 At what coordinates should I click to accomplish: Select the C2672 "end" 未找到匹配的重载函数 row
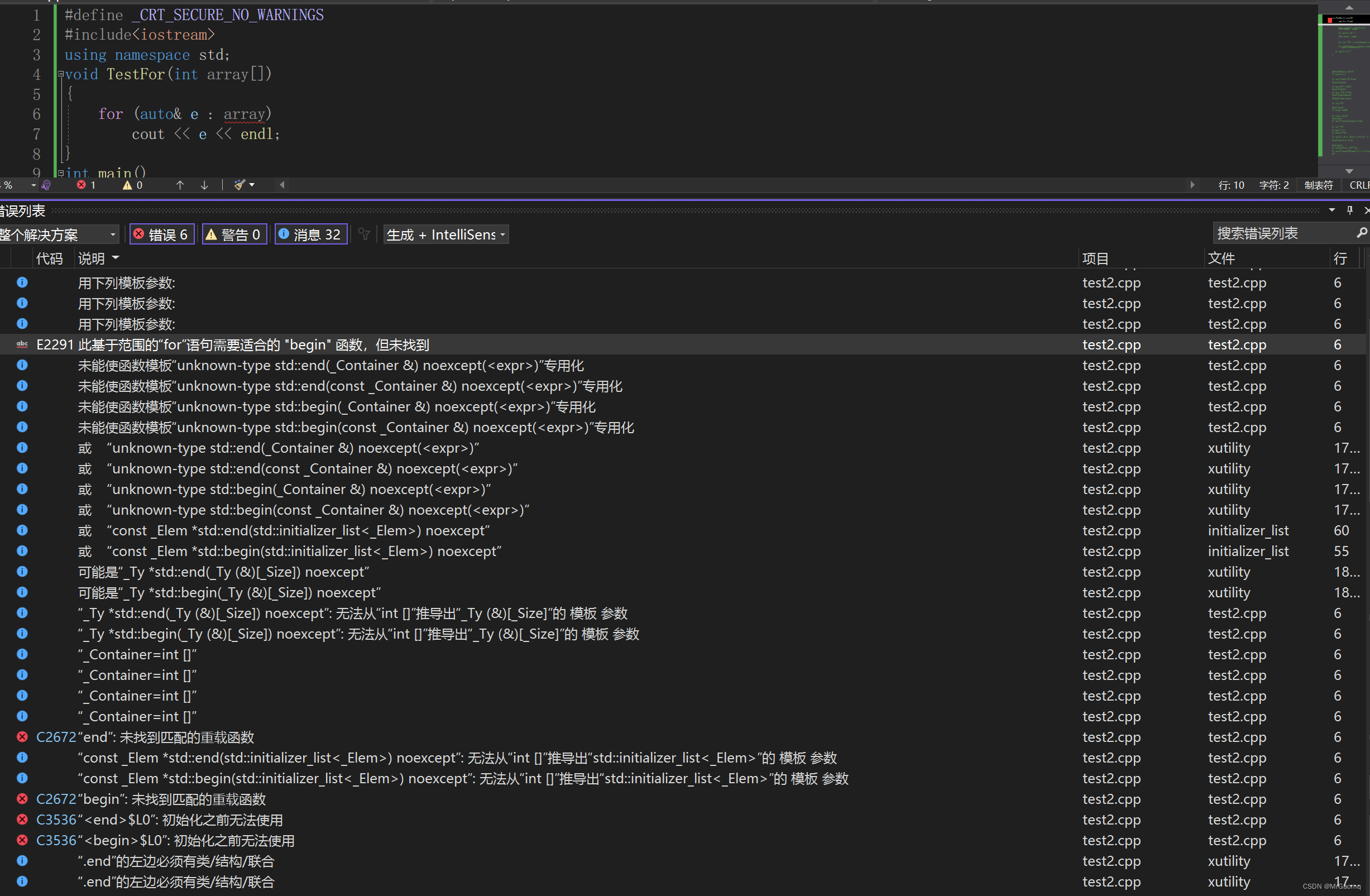click(x=683, y=736)
